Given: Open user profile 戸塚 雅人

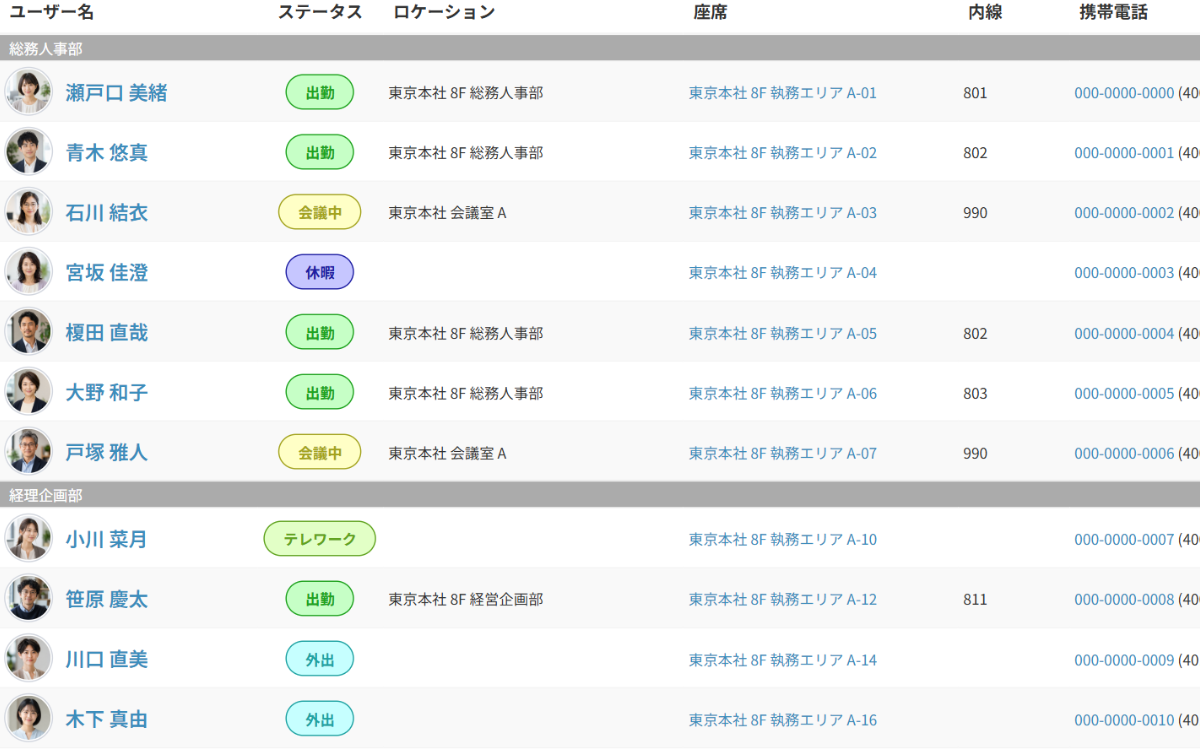Looking at the screenshot, I should tap(107, 453).
